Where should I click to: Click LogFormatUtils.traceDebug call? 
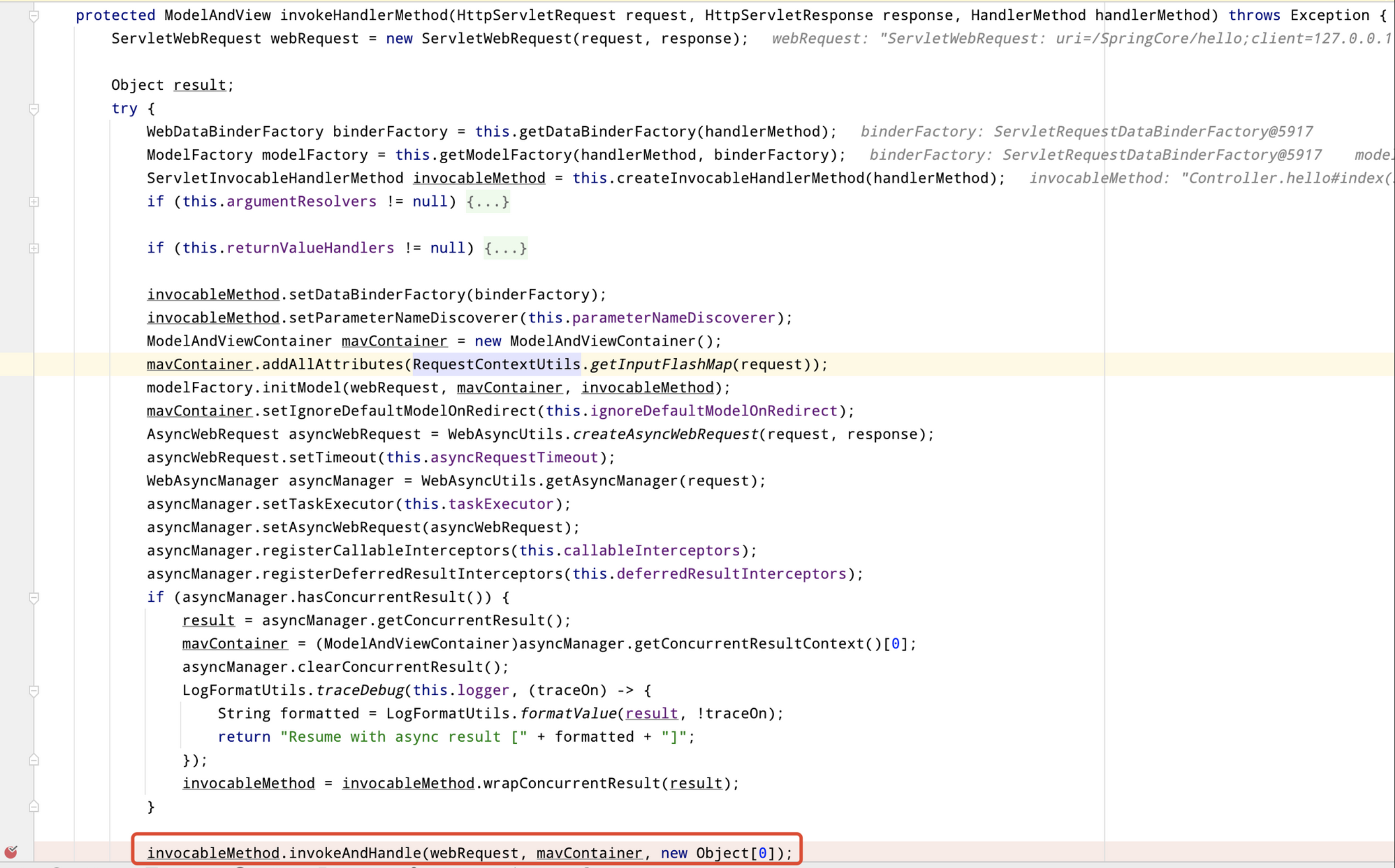[x=293, y=691]
